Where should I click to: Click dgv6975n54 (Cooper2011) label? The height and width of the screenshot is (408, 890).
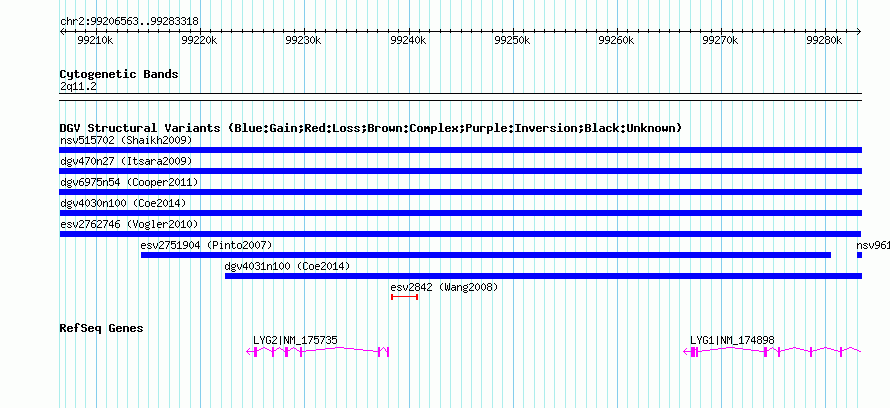click(x=129, y=182)
